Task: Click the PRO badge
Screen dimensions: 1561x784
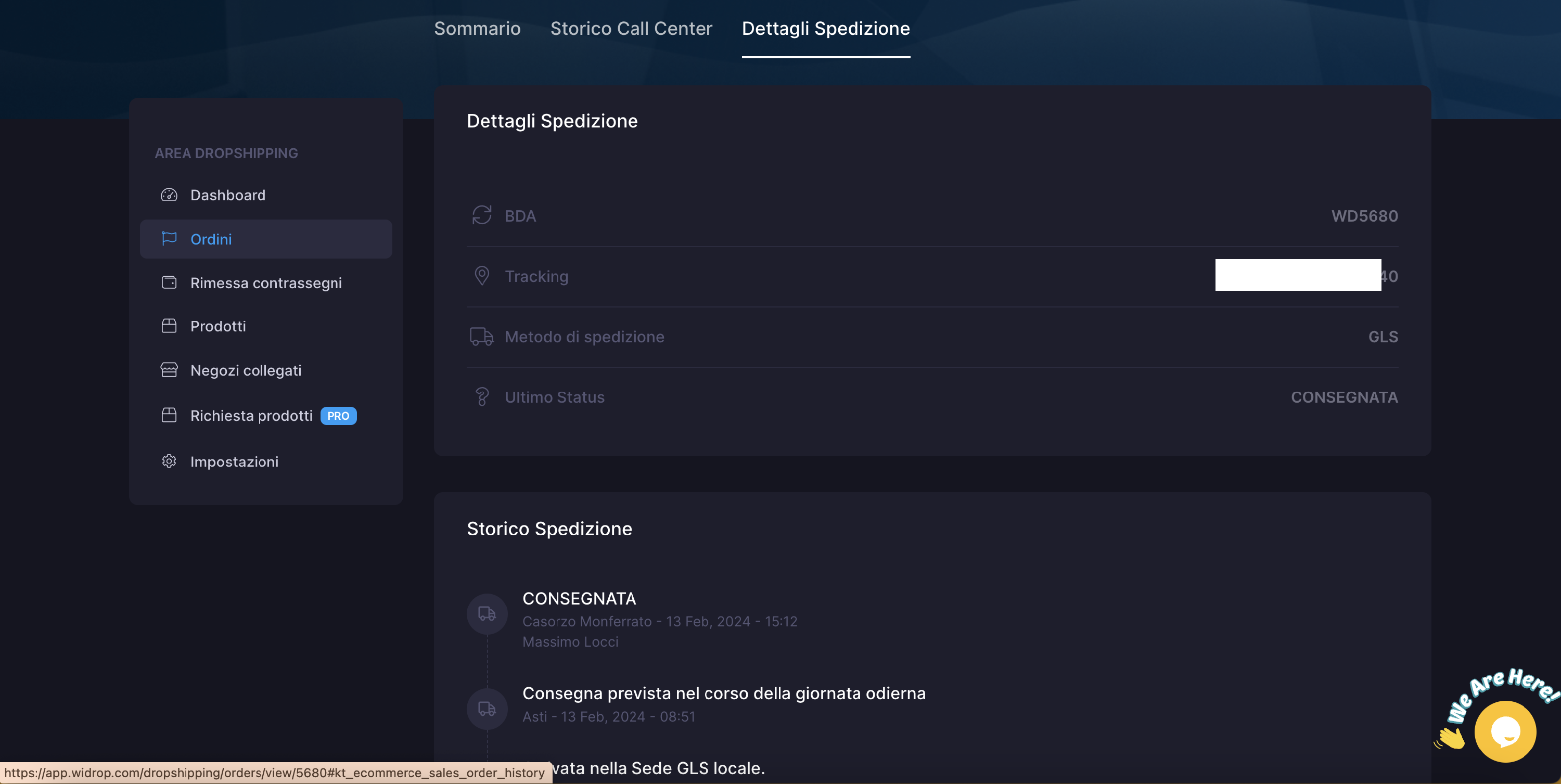Action: click(338, 416)
